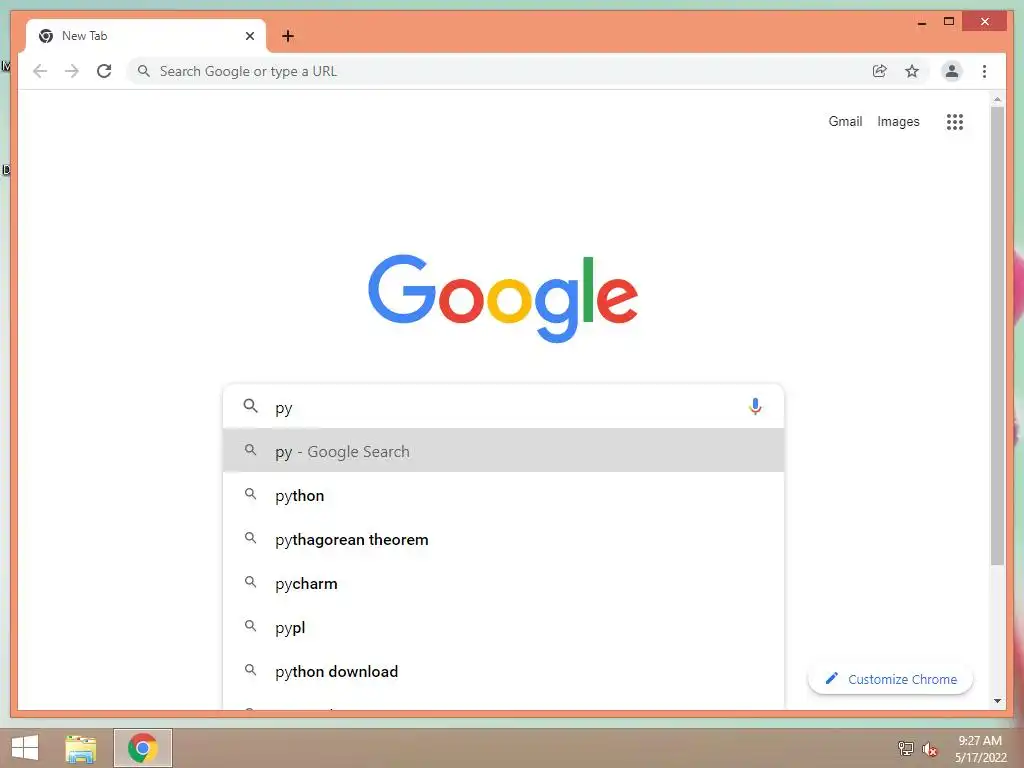Pick the 'pycharm' suggestion
The image size is (1024, 768).
503,583
